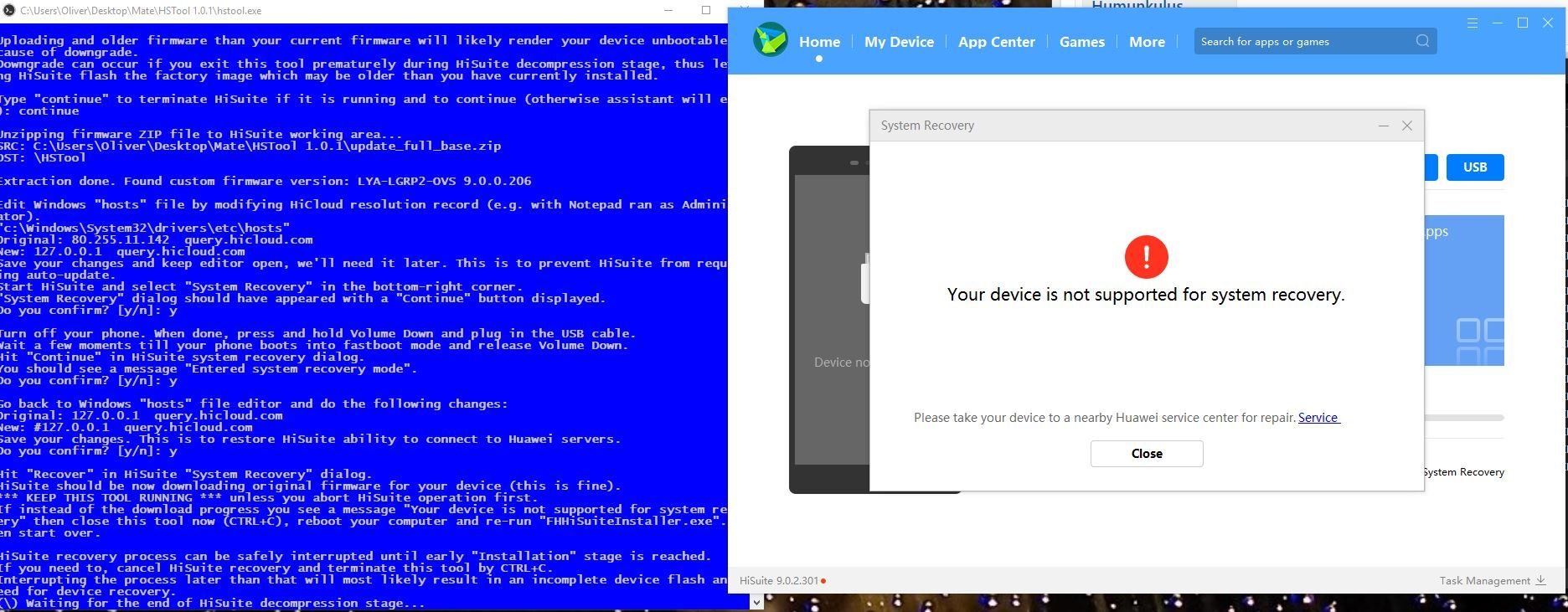Image resolution: width=1568 pixels, height=612 pixels.
Task: Click "Your device is not supported" message
Action: [1146, 295]
